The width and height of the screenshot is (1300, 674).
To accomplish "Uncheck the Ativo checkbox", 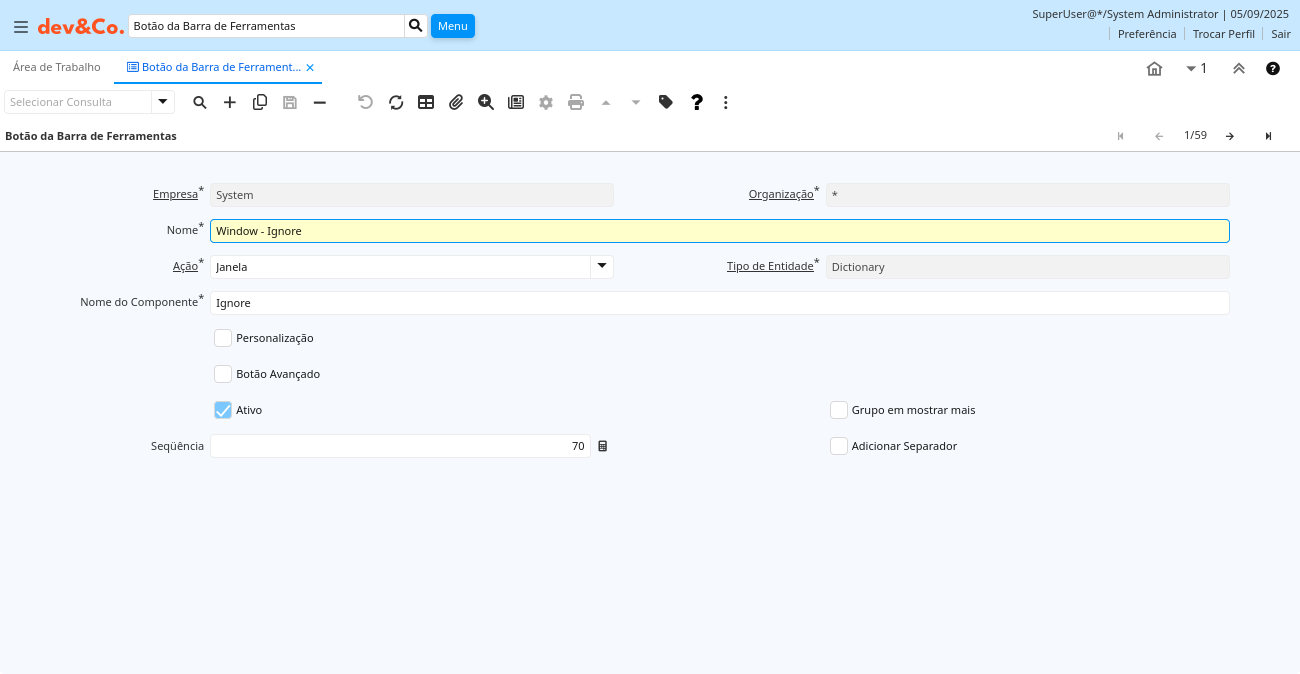I will click(x=223, y=410).
